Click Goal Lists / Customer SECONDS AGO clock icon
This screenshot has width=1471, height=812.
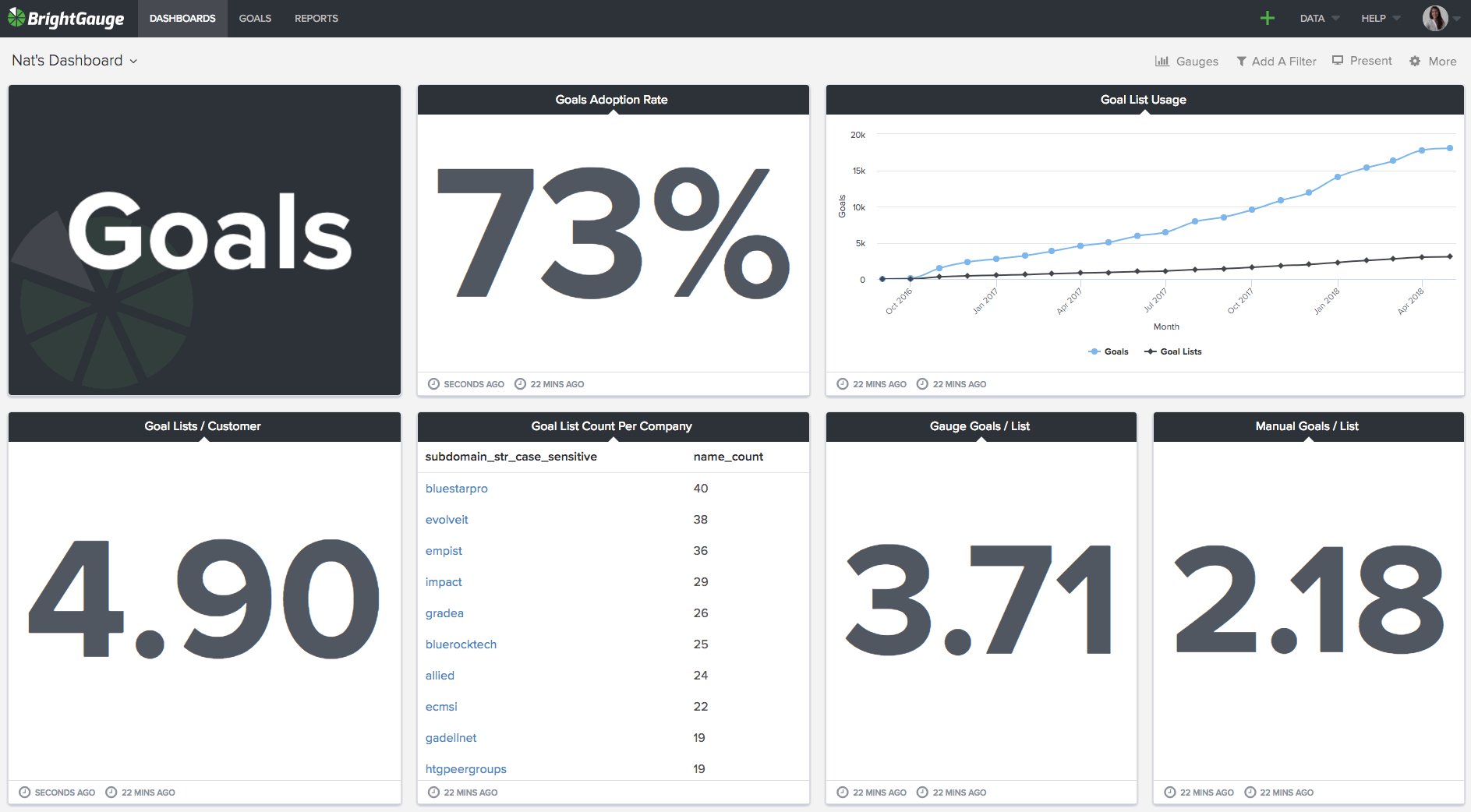pyautogui.click(x=25, y=792)
